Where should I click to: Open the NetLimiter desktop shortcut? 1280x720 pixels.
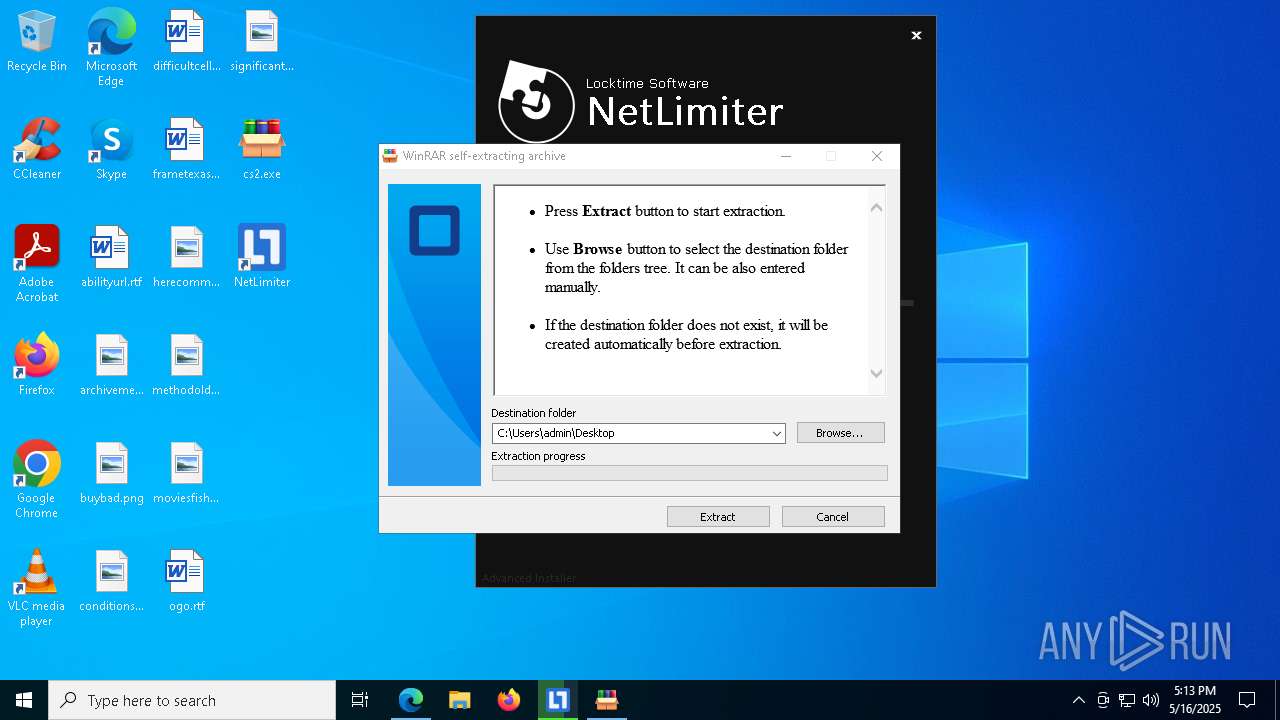pyautogui.click(x=261, y=257)
